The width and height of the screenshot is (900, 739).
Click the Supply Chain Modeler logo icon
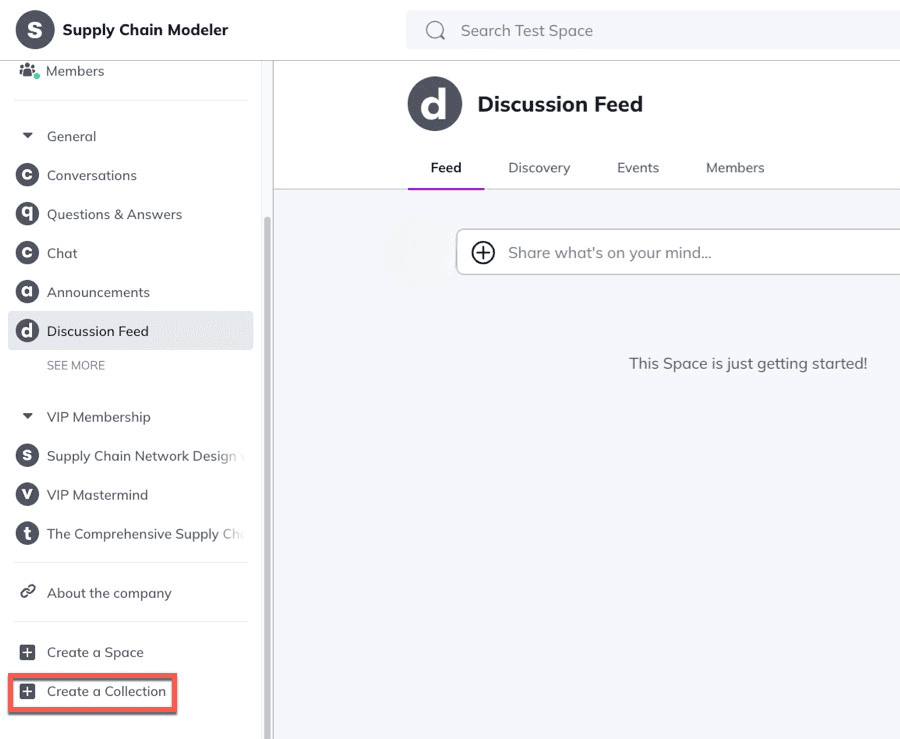[x=35, y=30]
